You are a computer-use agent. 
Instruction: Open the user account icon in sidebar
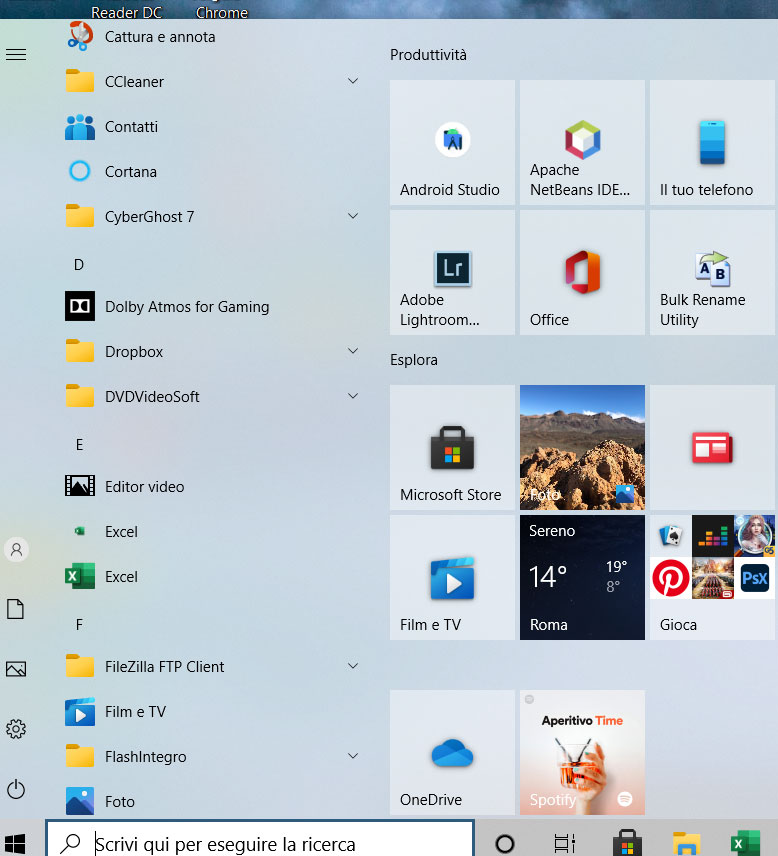tap(16, 549)
